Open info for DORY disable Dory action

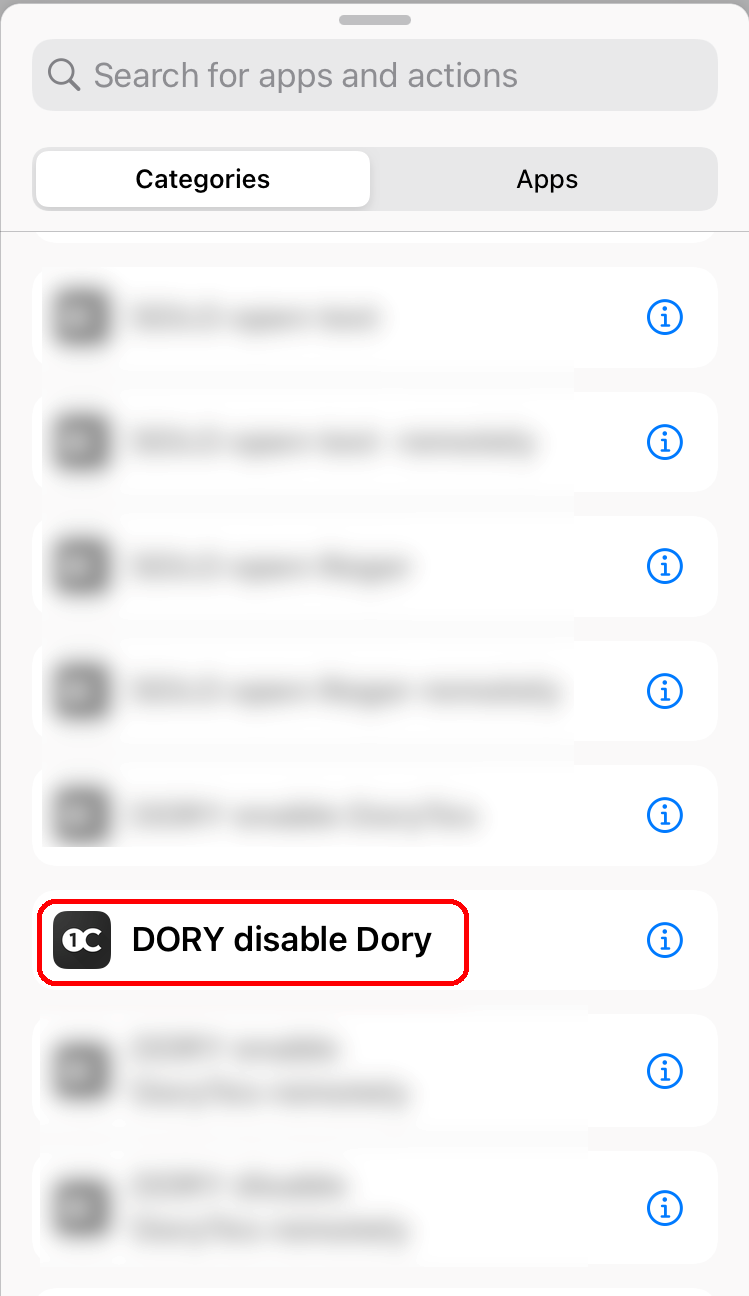(x=664, y=940)
